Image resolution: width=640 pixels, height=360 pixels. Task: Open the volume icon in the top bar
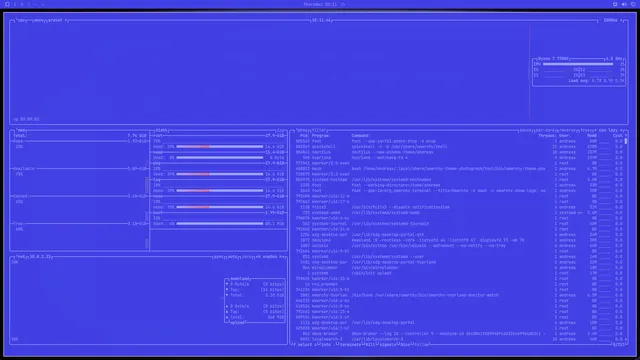[x=624, y=4]
